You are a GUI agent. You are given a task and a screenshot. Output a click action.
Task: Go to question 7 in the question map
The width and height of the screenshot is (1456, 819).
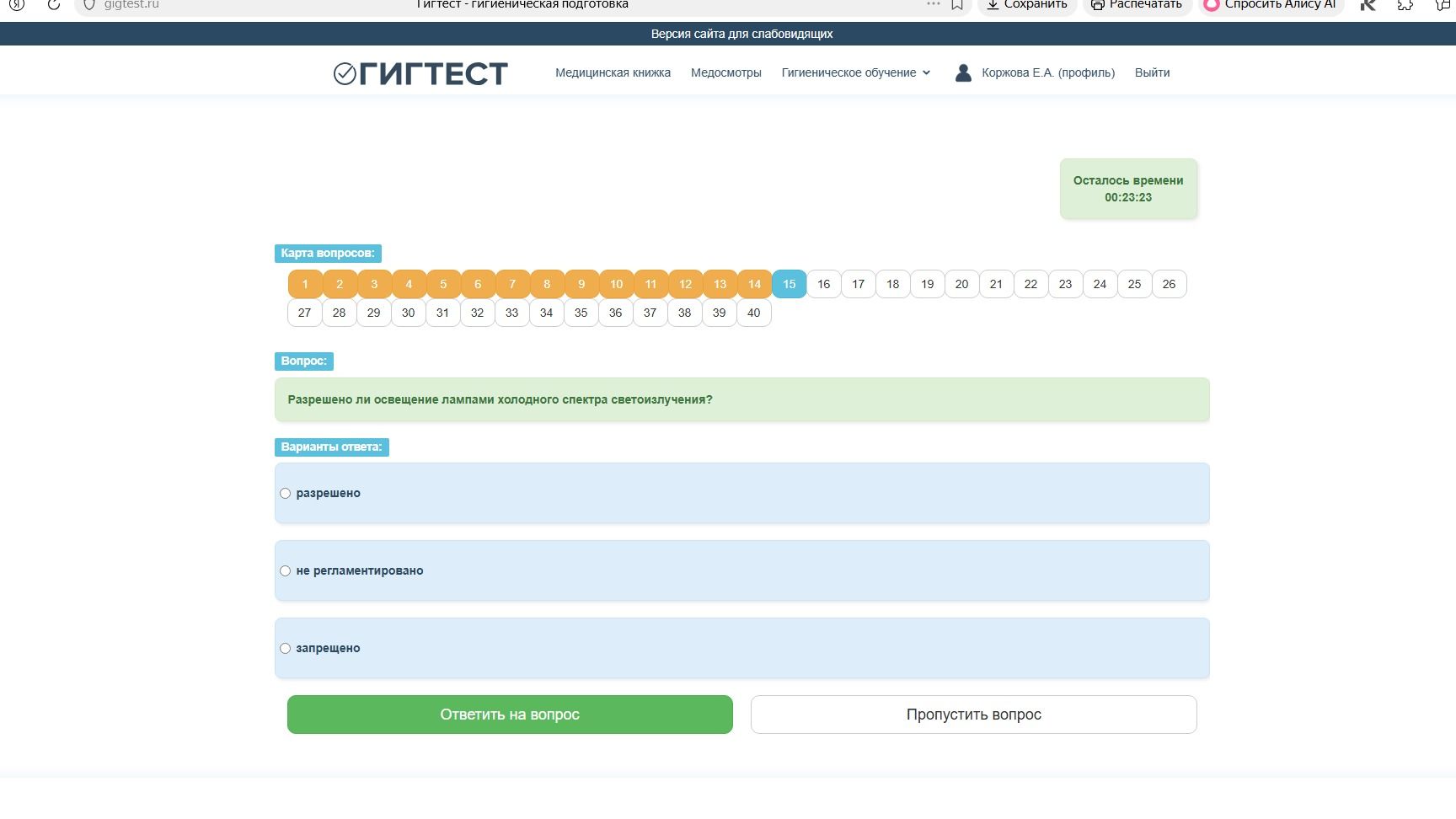click(x=512, y=284)
